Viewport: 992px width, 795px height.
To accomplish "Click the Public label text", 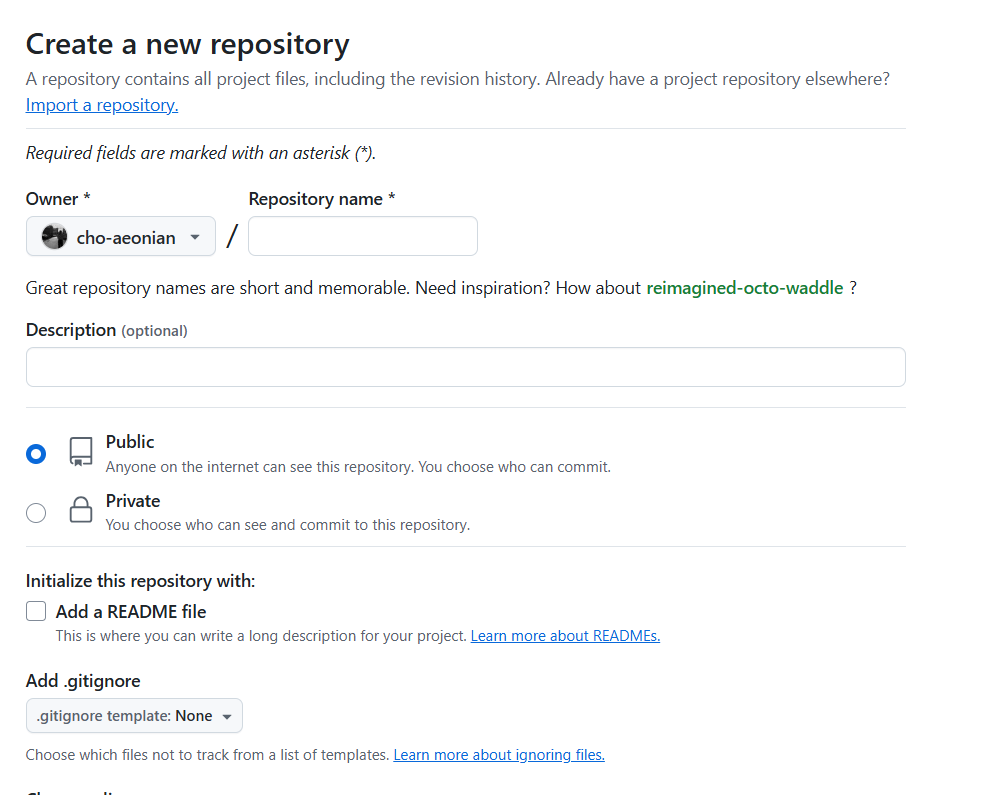I will tap(130, 441).
